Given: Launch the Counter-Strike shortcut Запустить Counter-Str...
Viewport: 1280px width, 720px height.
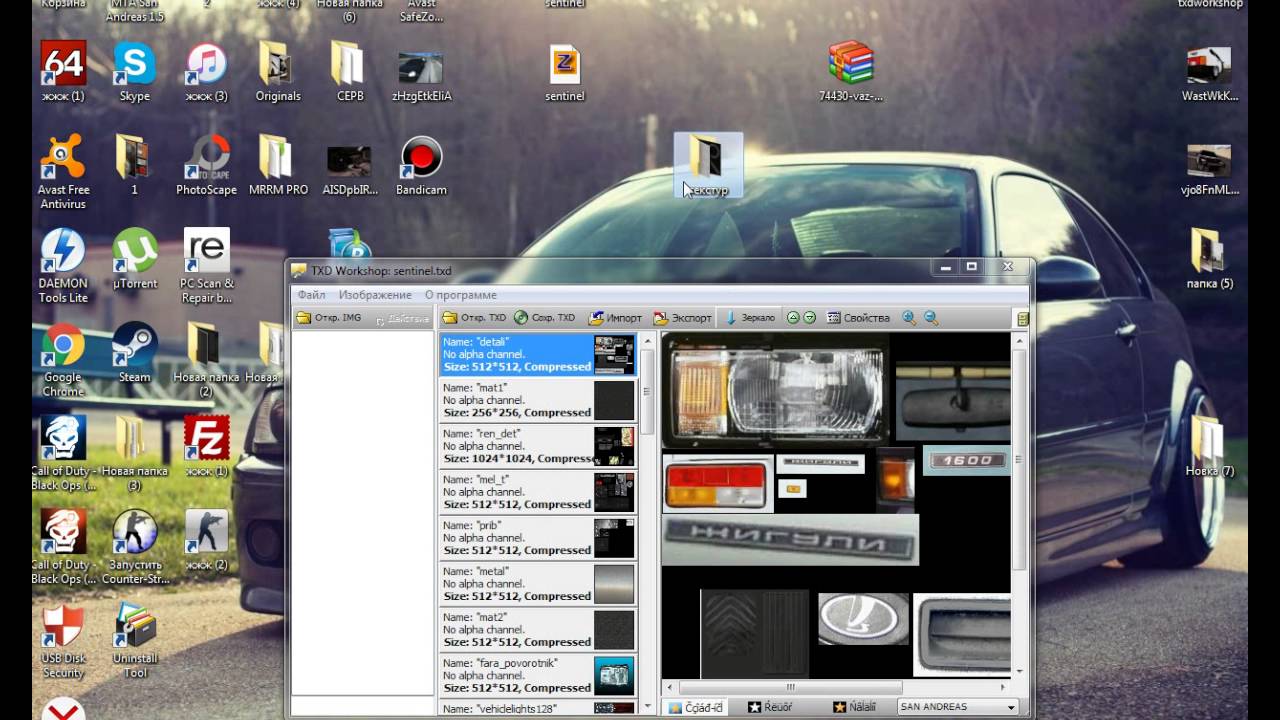Looking at the screenshot, I should coord(134,548).
